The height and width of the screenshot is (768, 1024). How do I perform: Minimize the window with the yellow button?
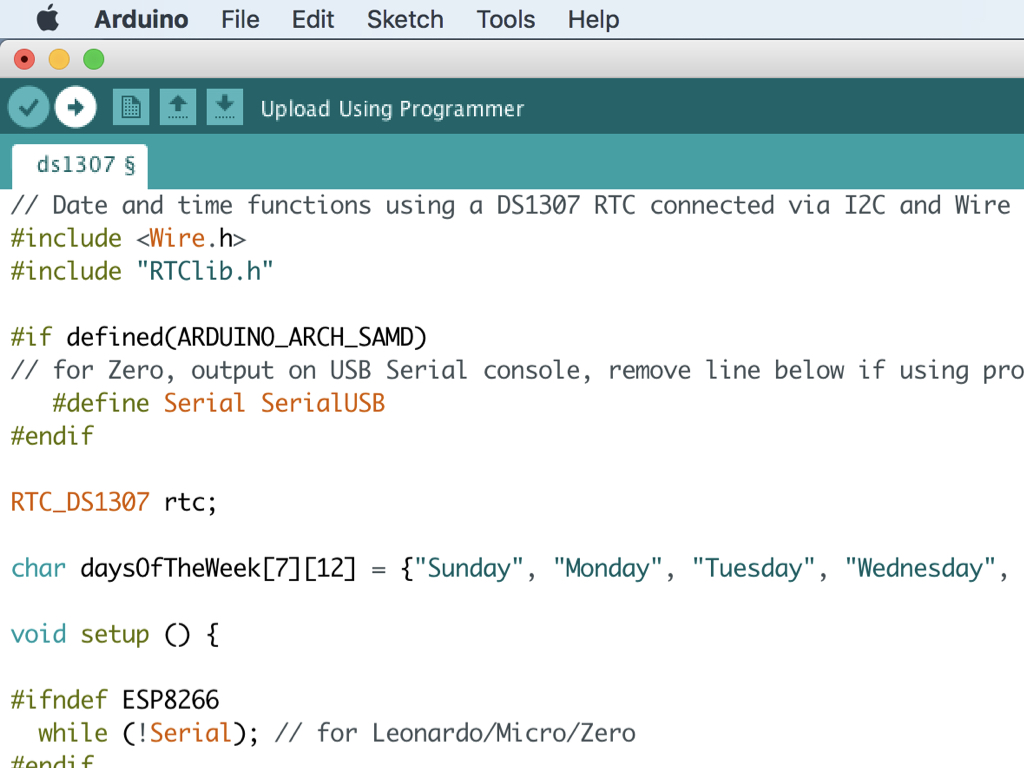pyautogui.click(x=59, y=59)
